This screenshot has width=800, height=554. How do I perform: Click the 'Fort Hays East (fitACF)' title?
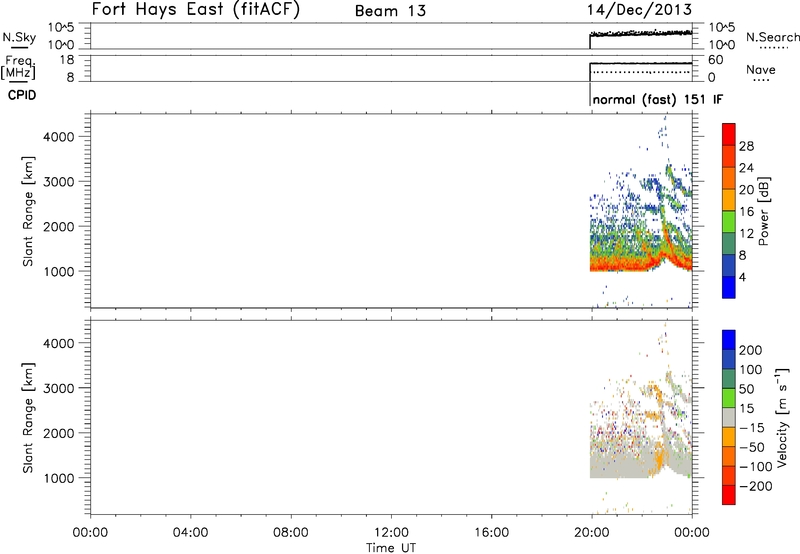pos(195,9)
